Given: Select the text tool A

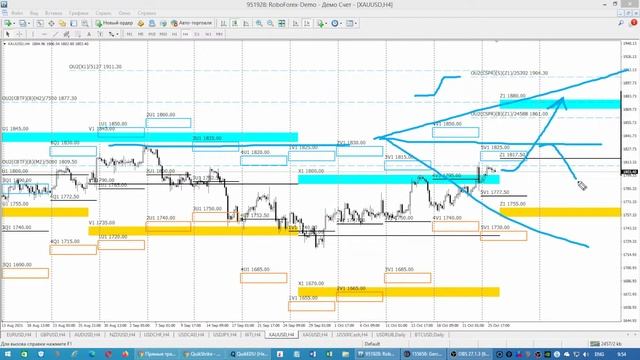Looking at the screenshot, I should pyautogui.click(x=89, y=34).
